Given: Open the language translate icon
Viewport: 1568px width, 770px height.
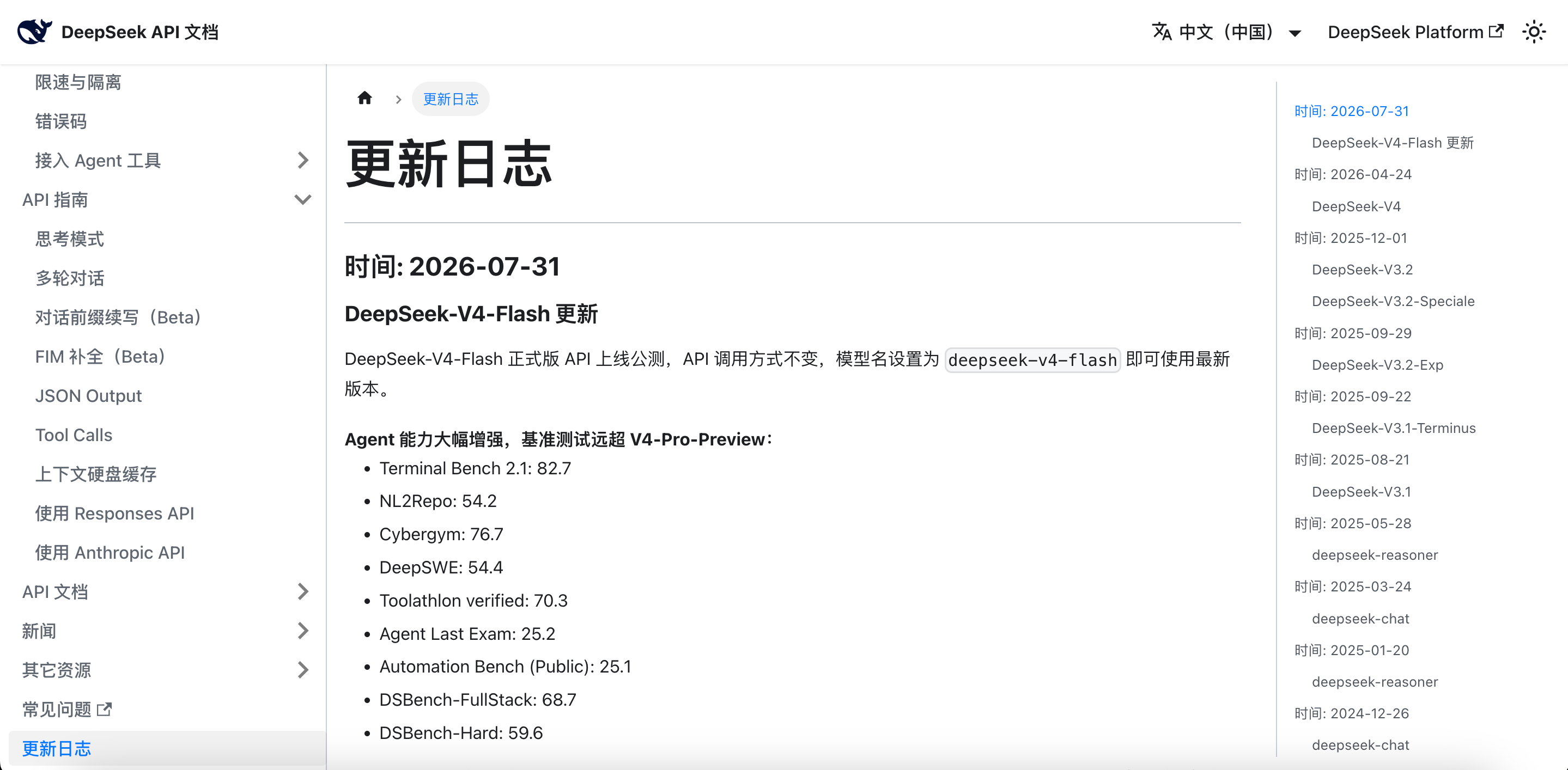Looking at the screenshot, I should (1162, 32).
